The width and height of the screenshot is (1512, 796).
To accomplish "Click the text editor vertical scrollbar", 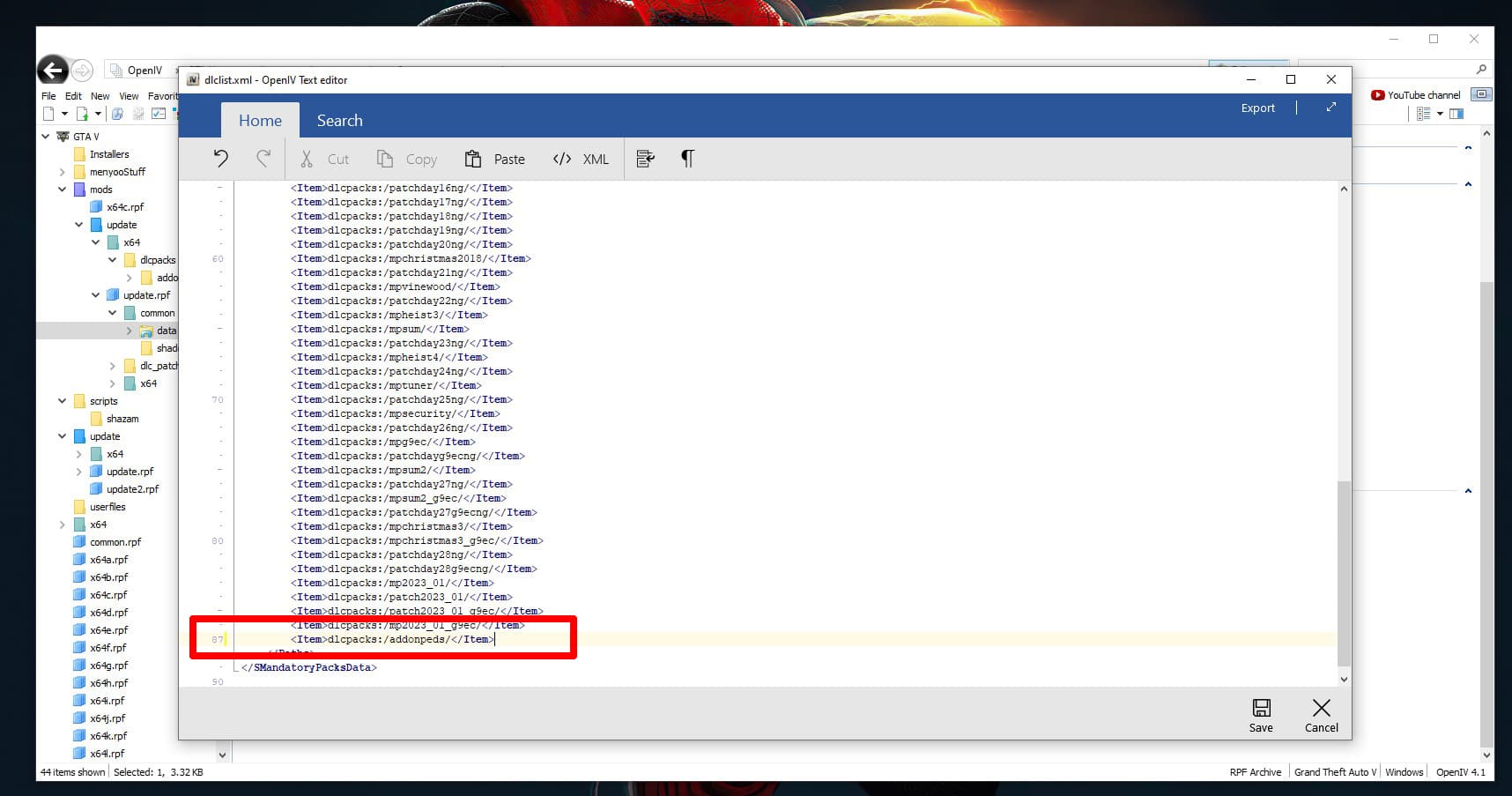I will [x=1344, y=573].
